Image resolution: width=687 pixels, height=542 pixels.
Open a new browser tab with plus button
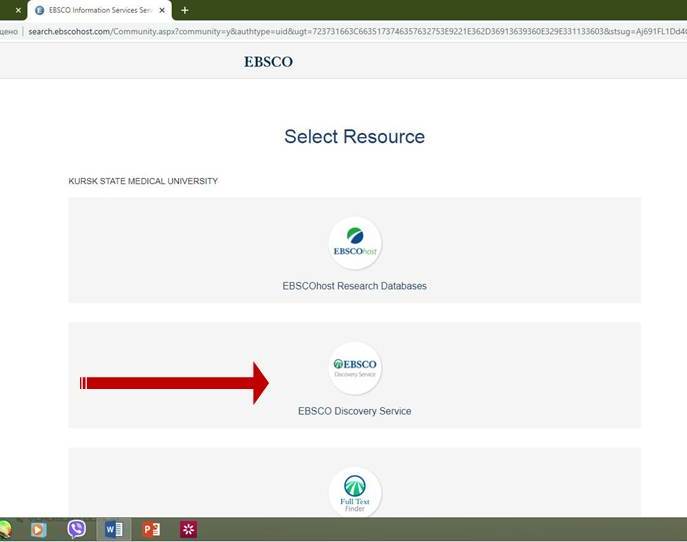(x=185, y=10)
